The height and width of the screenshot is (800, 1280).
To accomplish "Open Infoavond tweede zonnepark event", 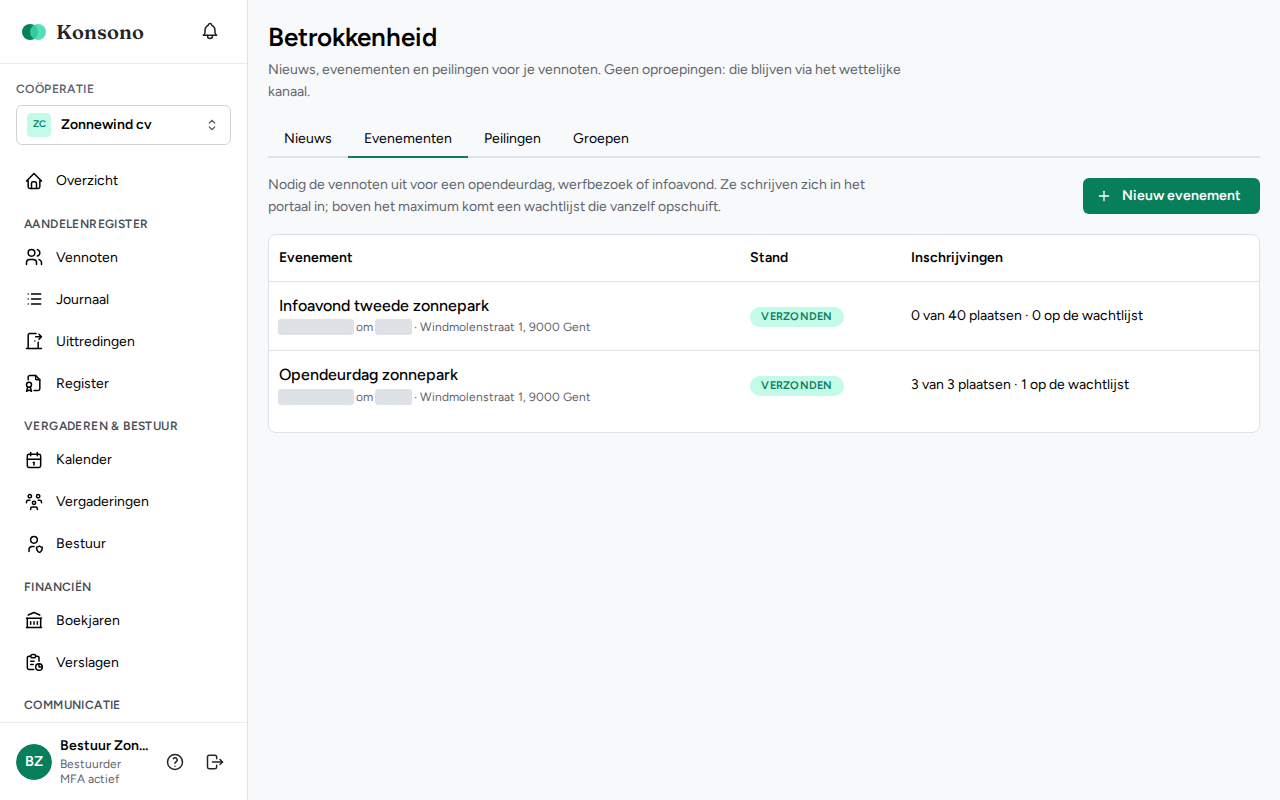I will tap(384, 306).
